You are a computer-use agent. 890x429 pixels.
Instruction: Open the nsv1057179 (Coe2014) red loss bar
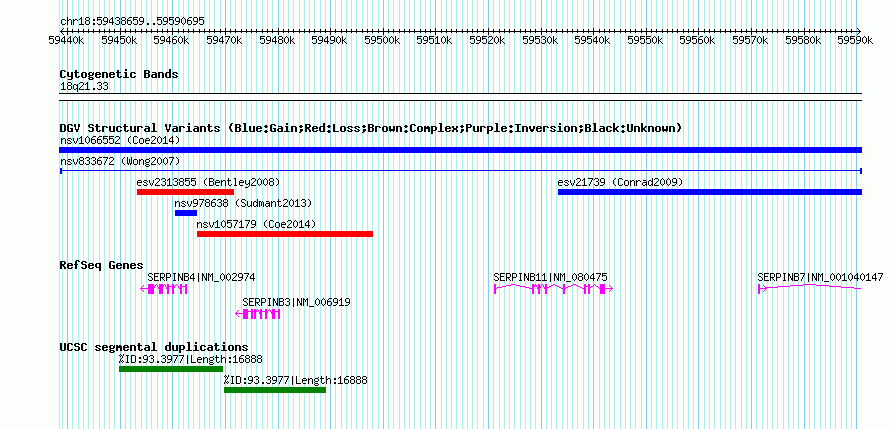coord(285,234)
